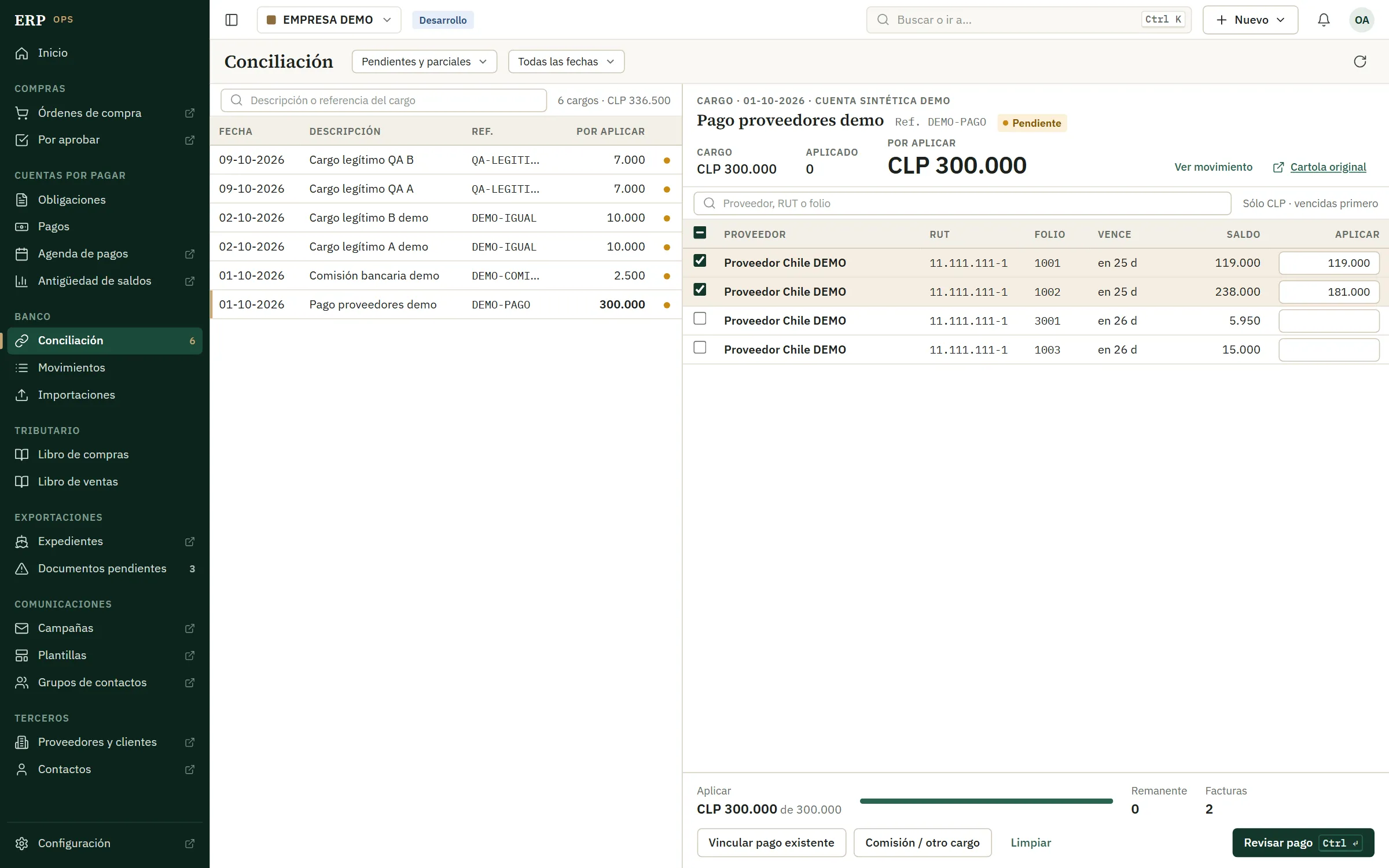
Task: Check invoice folio 3001 checkbox
Action: pos(700,318)
